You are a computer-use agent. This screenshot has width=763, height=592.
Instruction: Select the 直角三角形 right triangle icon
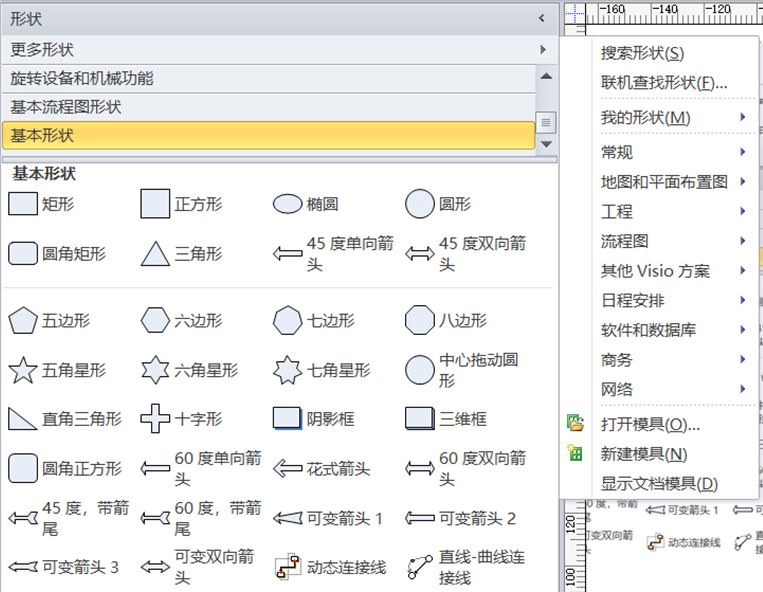[x=23, y=419]
